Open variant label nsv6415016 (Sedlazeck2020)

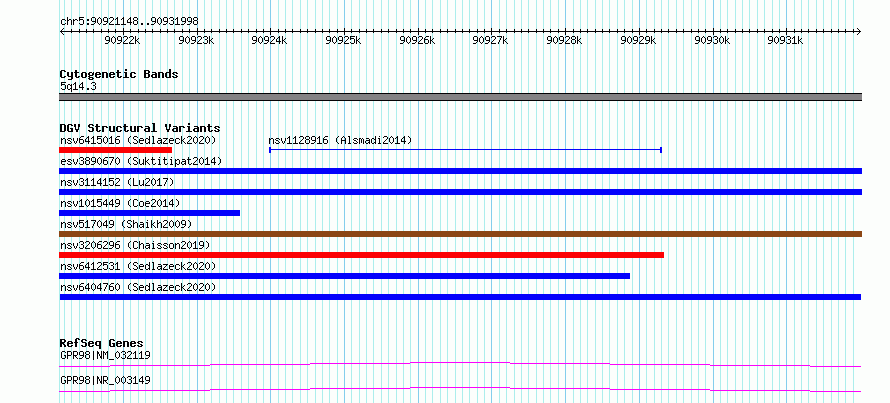pos(138,140)
